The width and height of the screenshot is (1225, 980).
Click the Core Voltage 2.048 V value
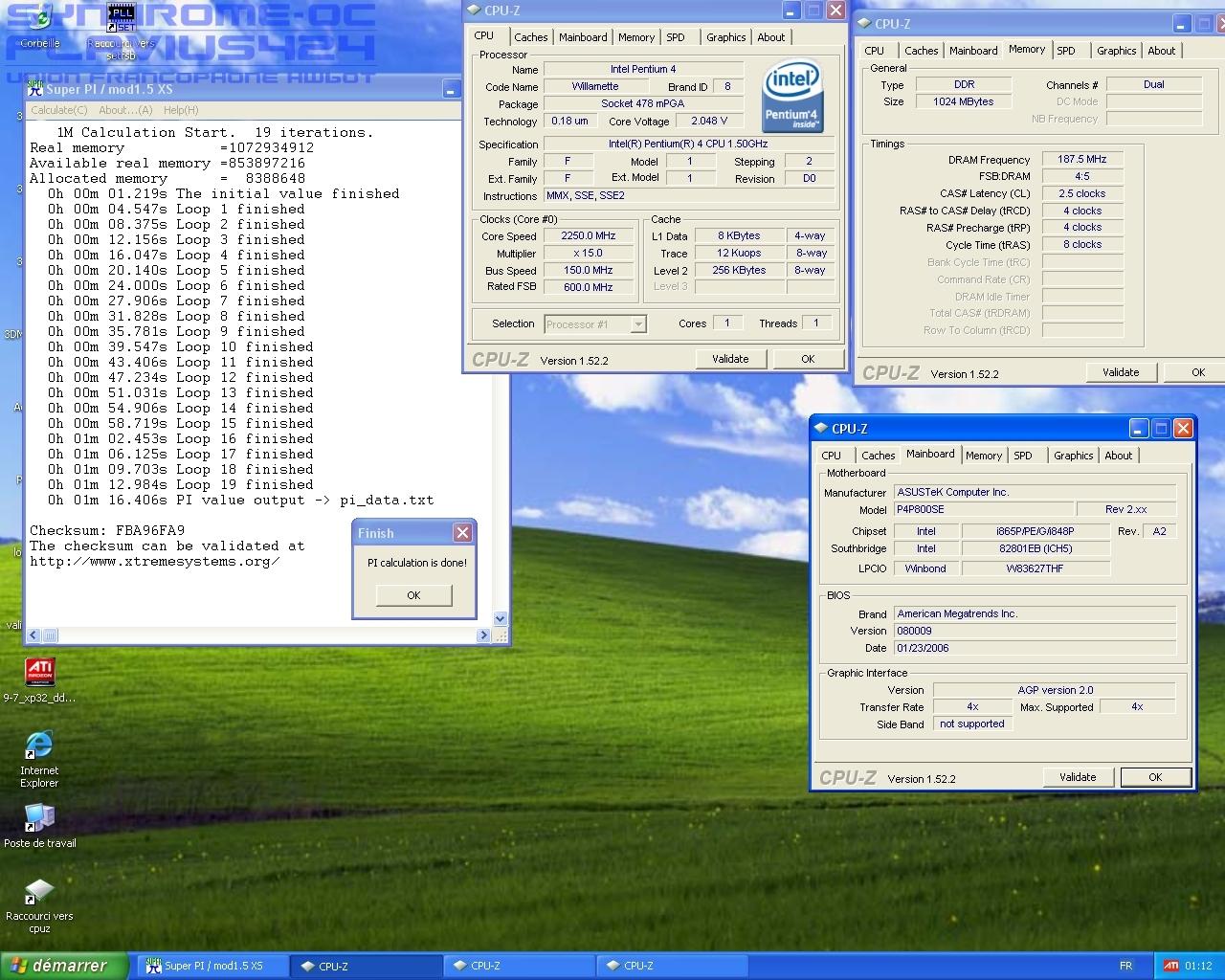pyautogui.click(x=709, y=122)
